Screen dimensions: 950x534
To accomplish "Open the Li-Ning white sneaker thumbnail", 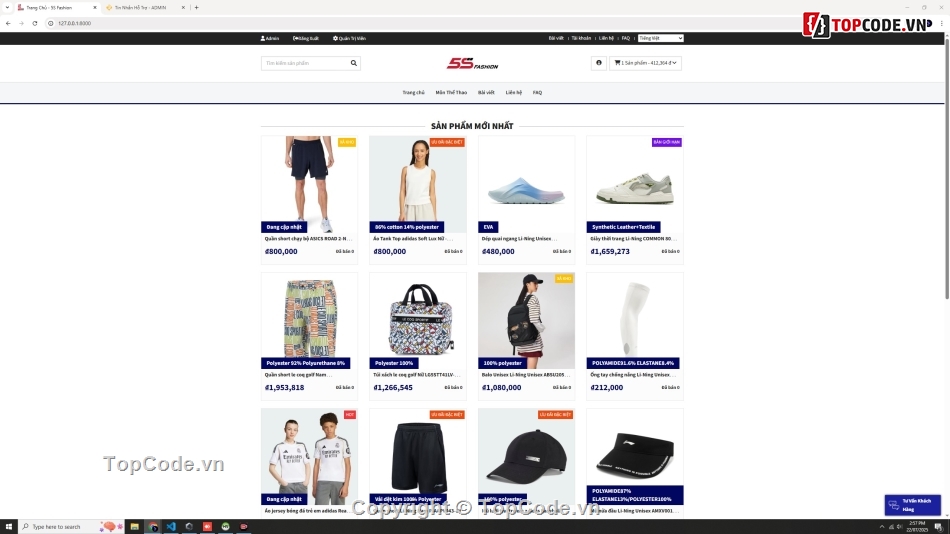I will (x=634, y=184).
